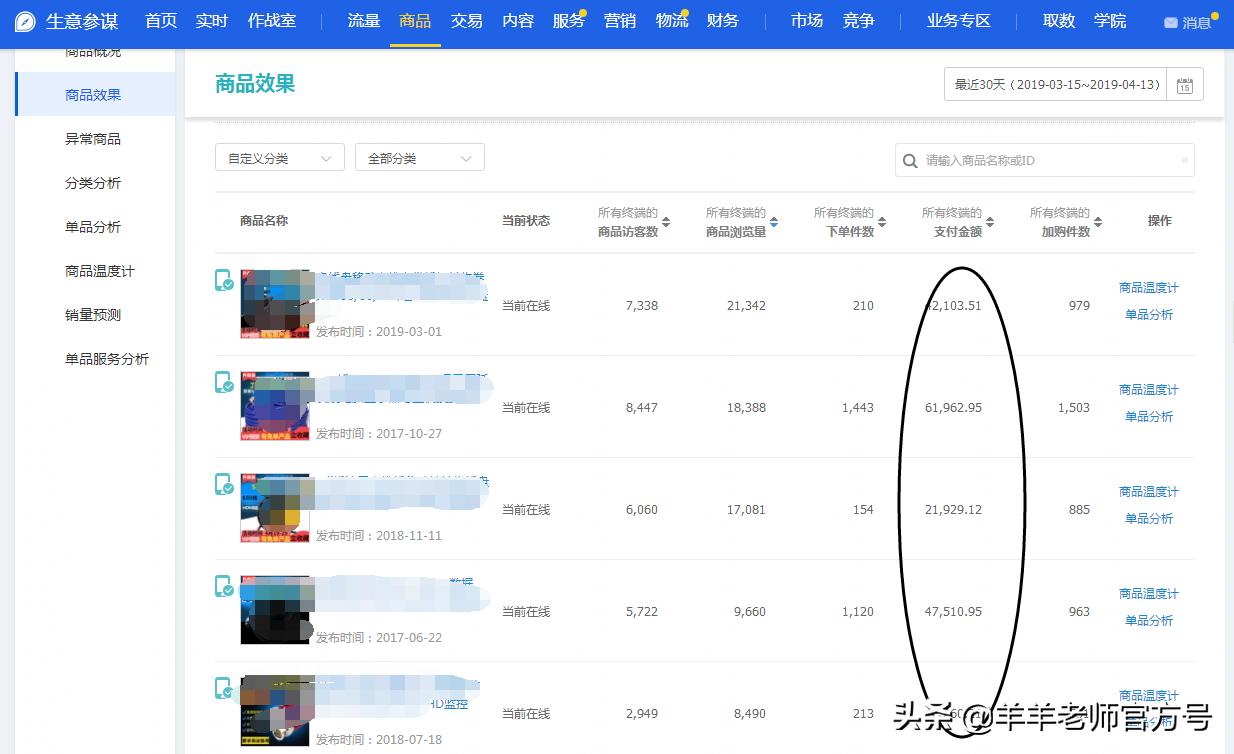Image resolution: width=1234 pixels, height=754 pixels.
Task: Click the 生意参谋 logo icon
Action: pos(22,20)
